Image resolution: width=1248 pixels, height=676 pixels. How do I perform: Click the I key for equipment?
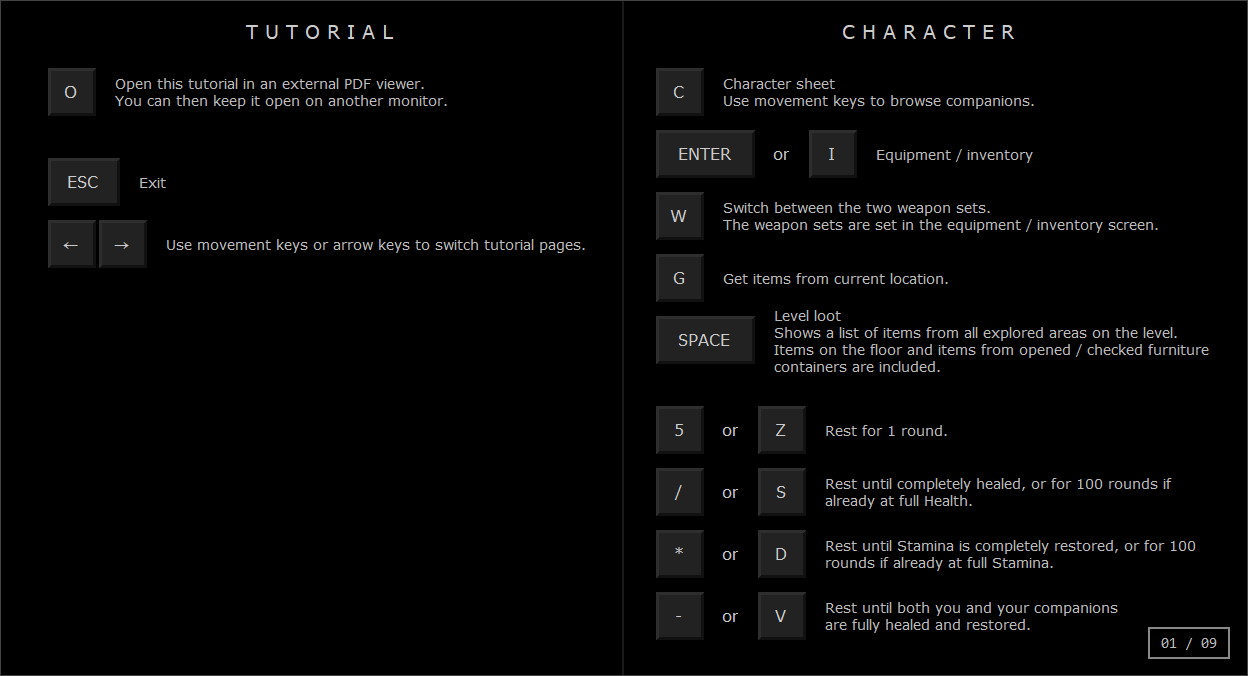(832, 154)
